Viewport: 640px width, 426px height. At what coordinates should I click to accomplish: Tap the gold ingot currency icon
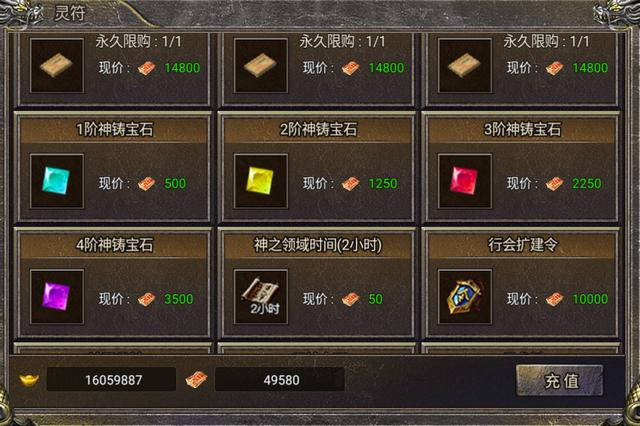pos(29,379)
